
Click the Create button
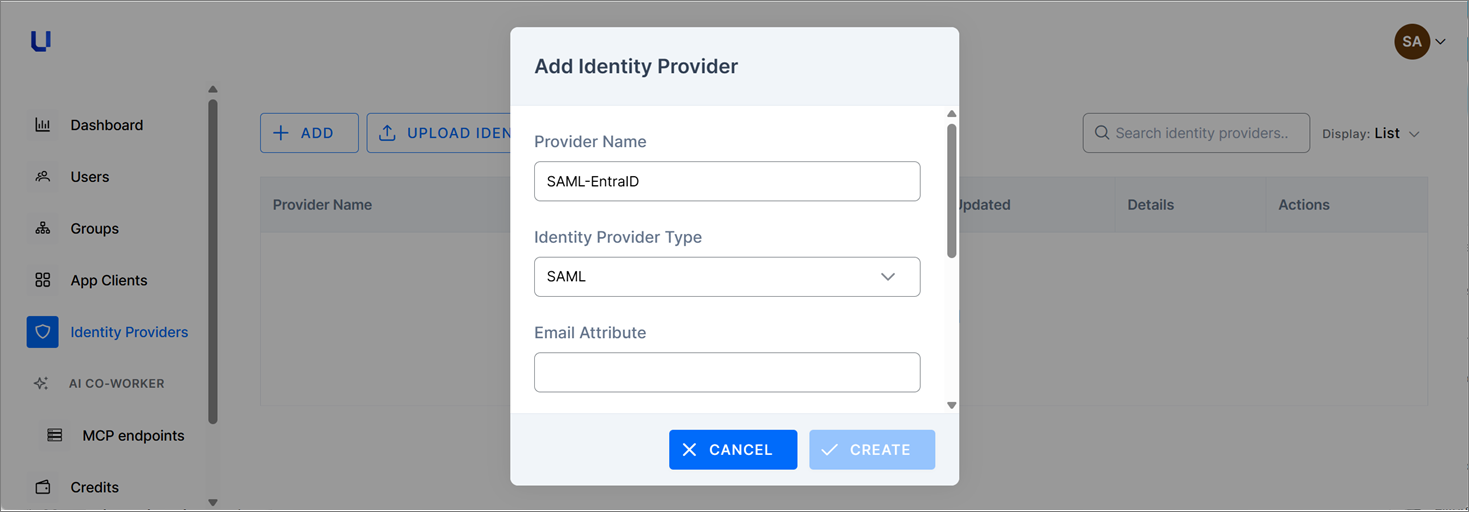pyautogui.click(x=872, y=450)
